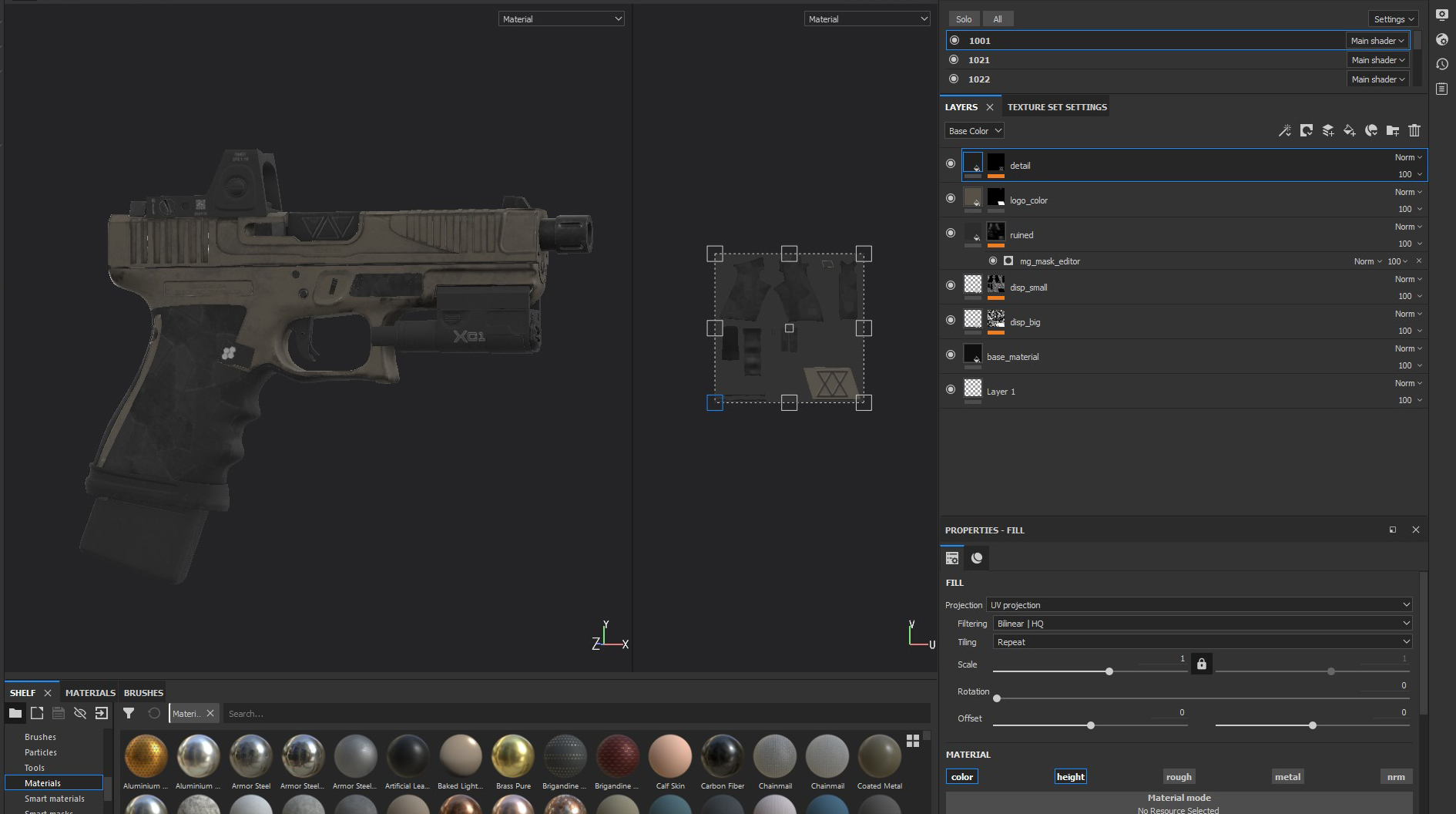The image size is (1456, 814).
Task: Hide the logo_color layer
Action: [951, 199]
